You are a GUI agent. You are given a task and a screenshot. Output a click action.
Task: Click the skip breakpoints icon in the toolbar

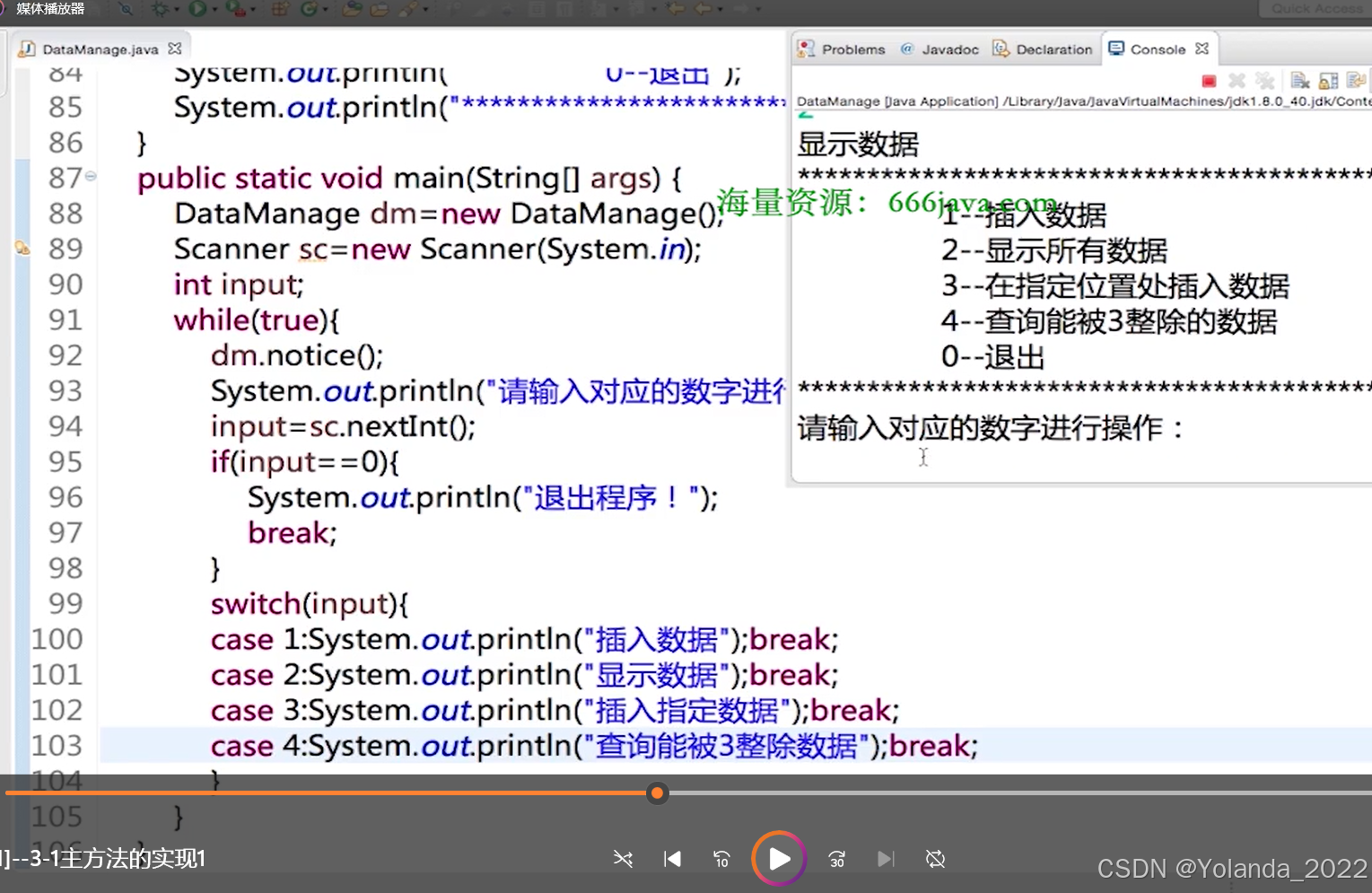click(125, 8)
